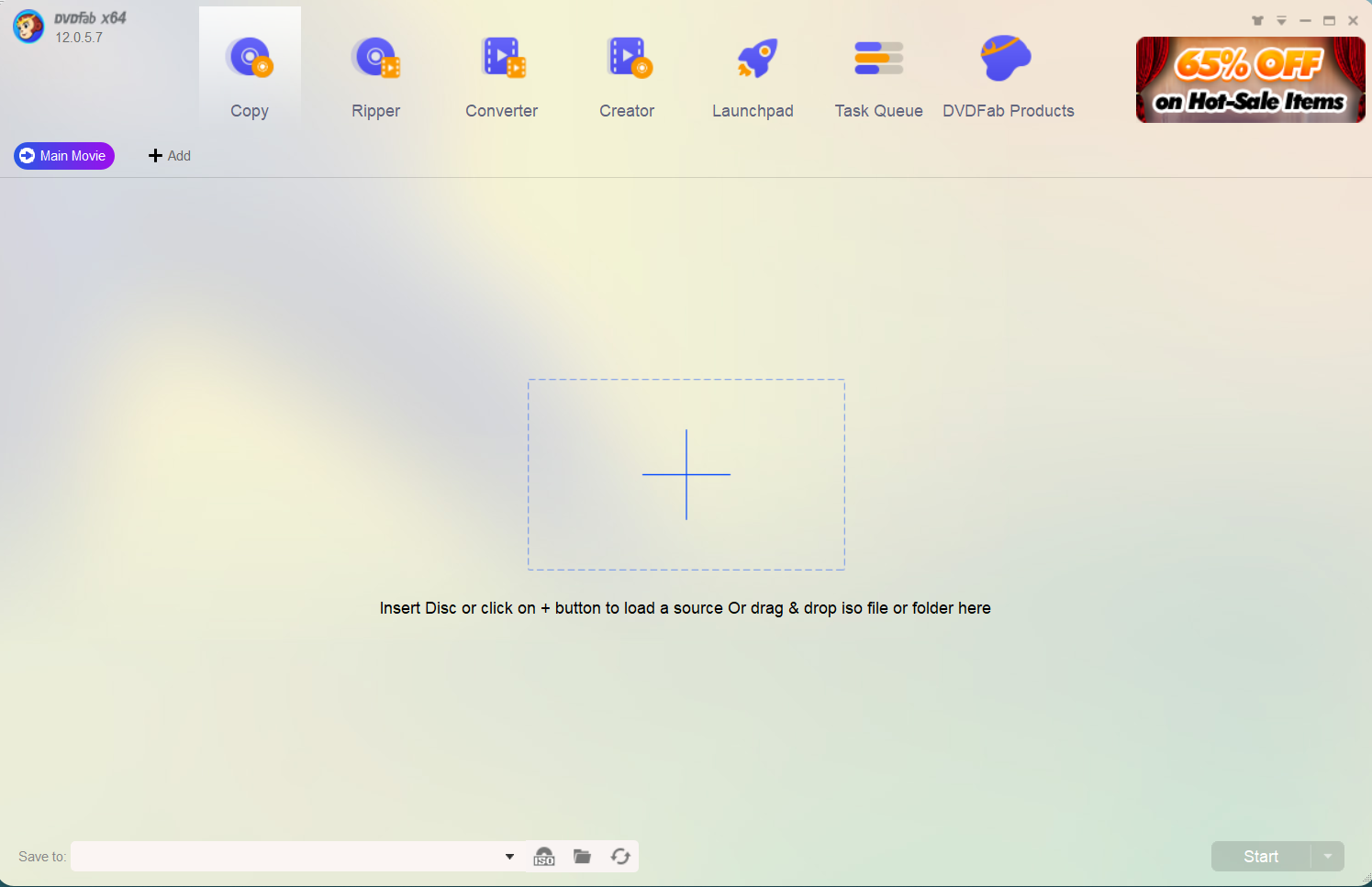Click the Save to path field
1372x887 pixels.
coord(284,857)
